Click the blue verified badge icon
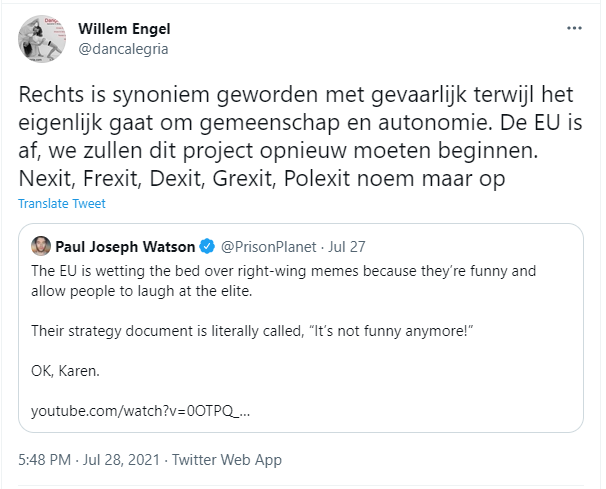The image size is (606, 489). pyautogui.click(x=207, y=246)
